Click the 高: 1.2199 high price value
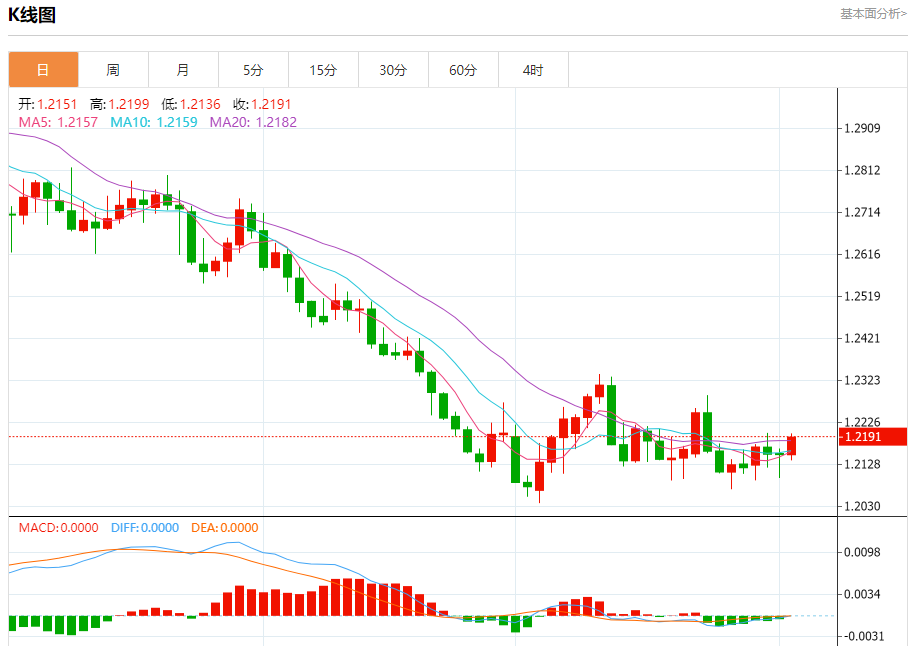This screenshot has width=912, height=646. click(120, 104)
